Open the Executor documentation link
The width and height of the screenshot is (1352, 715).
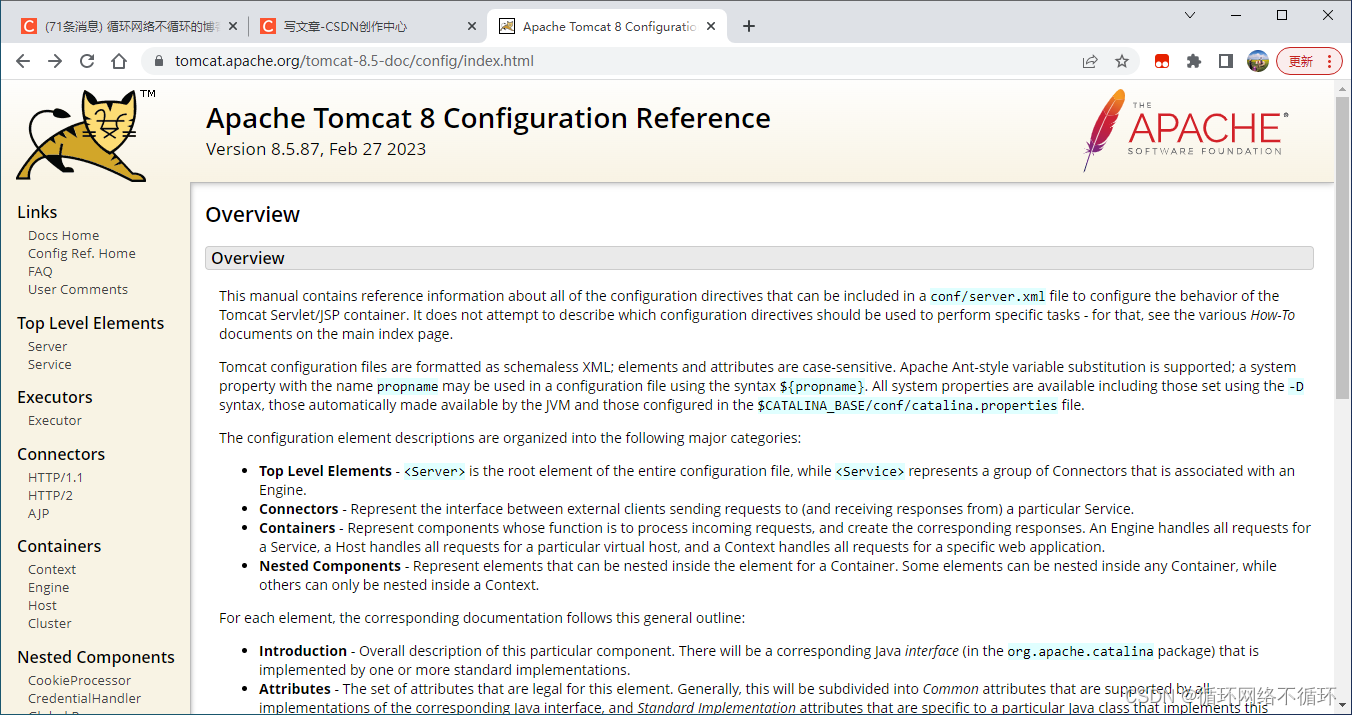coord(55,421)
